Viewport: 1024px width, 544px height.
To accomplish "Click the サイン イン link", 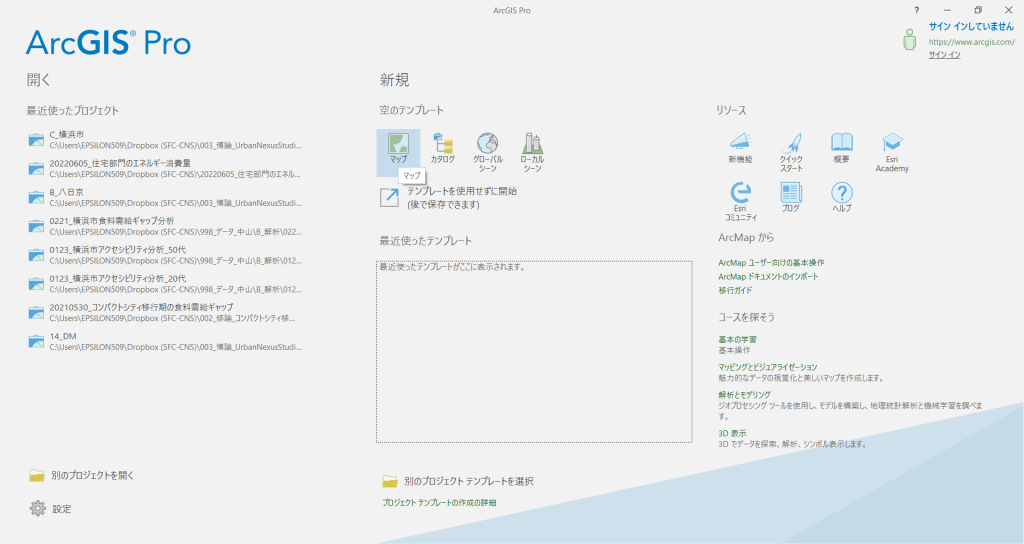I will [944, 55].
